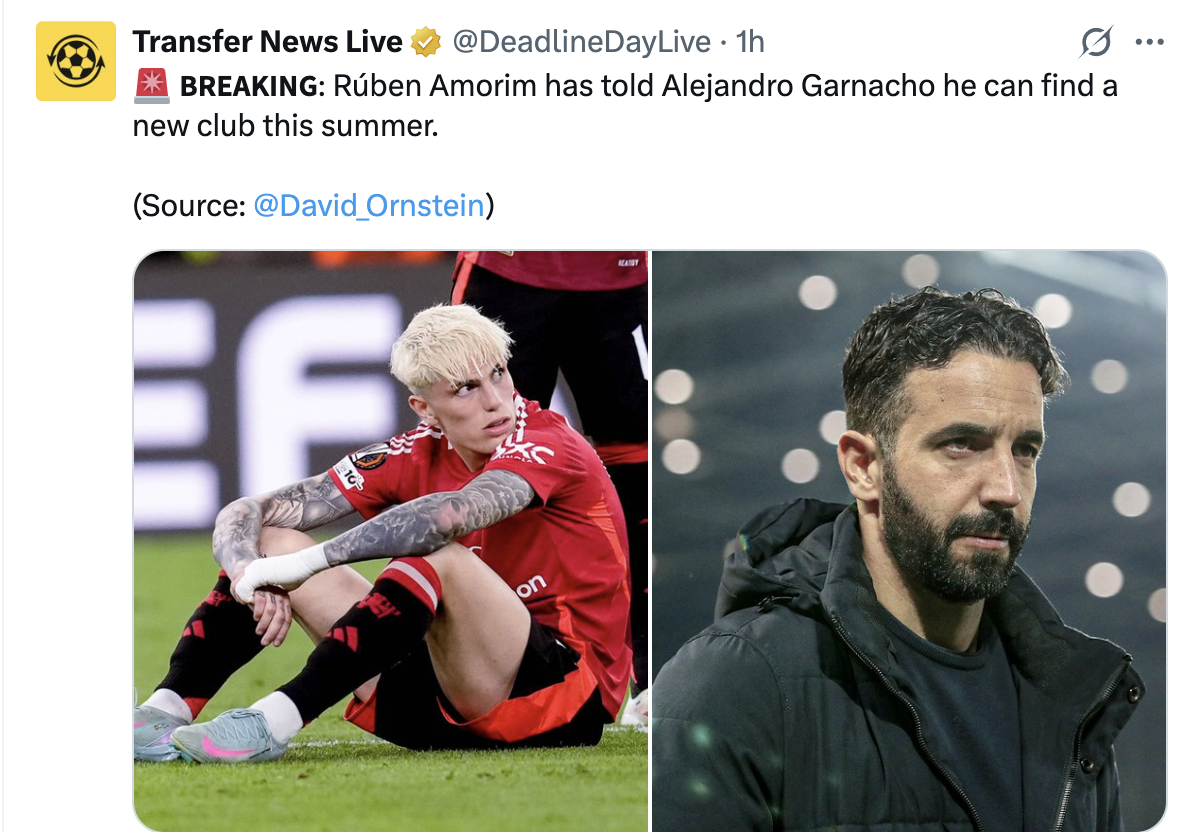Open the 1h timestamp permalink
The image size is (1200, 832).
[x=749, y=42]
